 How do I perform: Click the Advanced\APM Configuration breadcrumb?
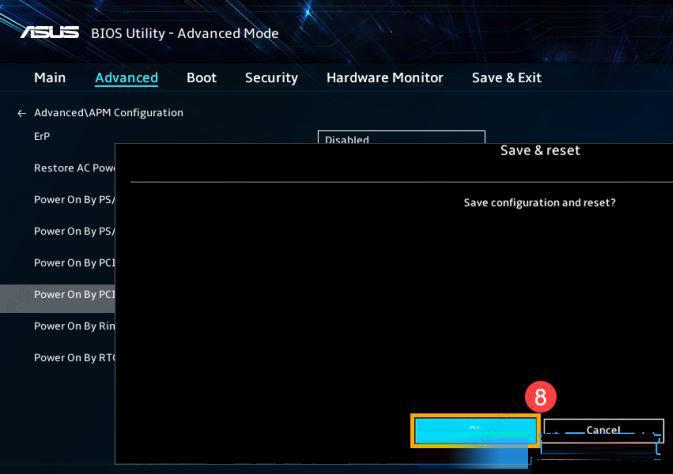coord(108,113)
